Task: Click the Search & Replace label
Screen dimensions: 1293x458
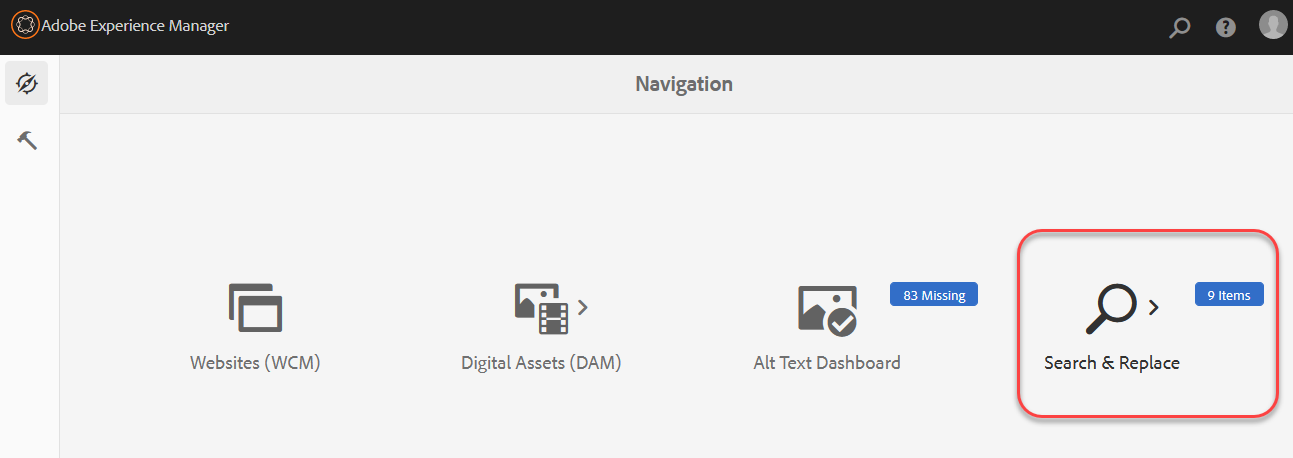Action: 1112,363
